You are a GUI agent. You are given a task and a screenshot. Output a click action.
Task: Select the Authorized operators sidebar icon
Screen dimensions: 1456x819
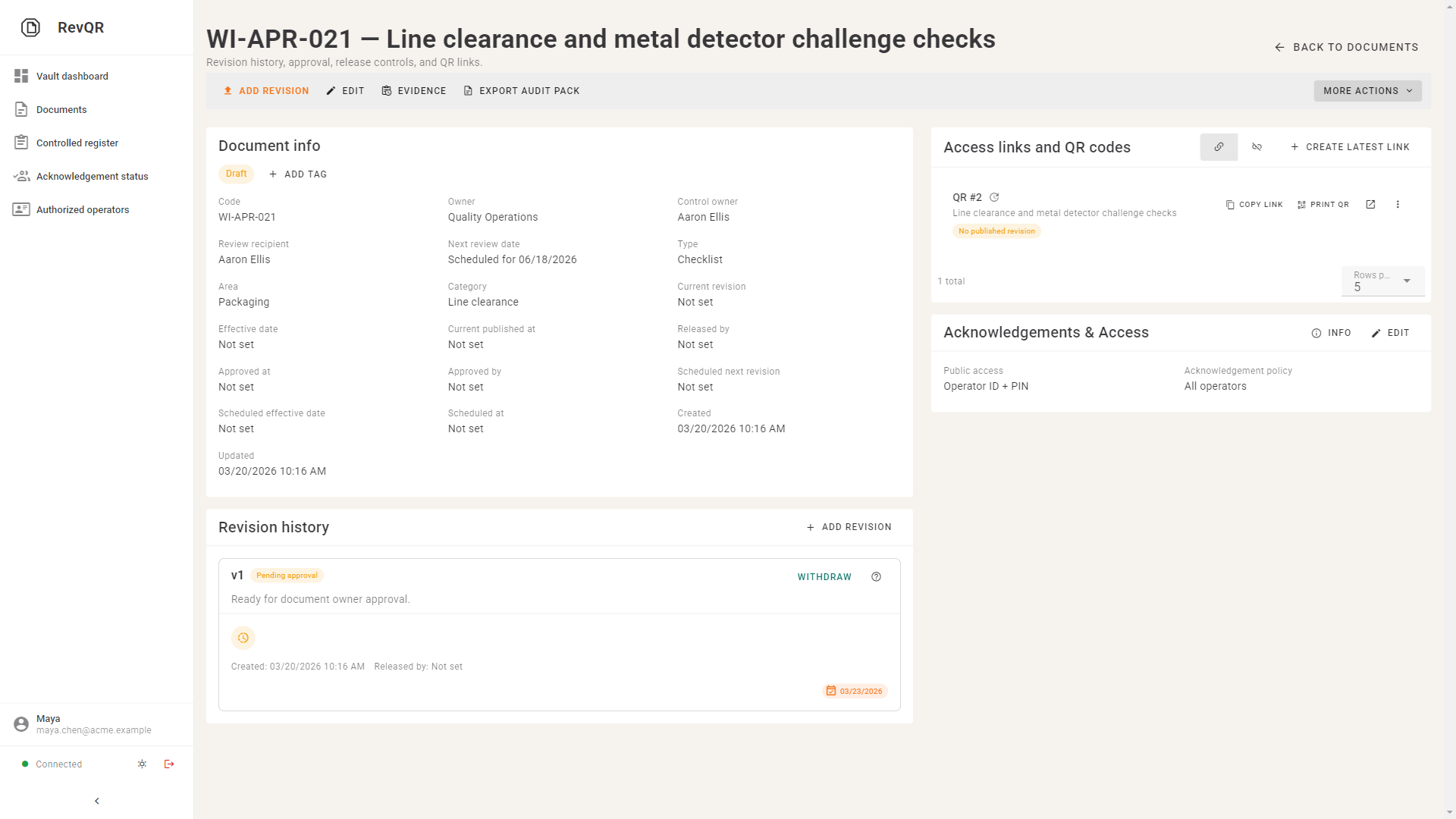pyautogui.click(x=22, y=209)
